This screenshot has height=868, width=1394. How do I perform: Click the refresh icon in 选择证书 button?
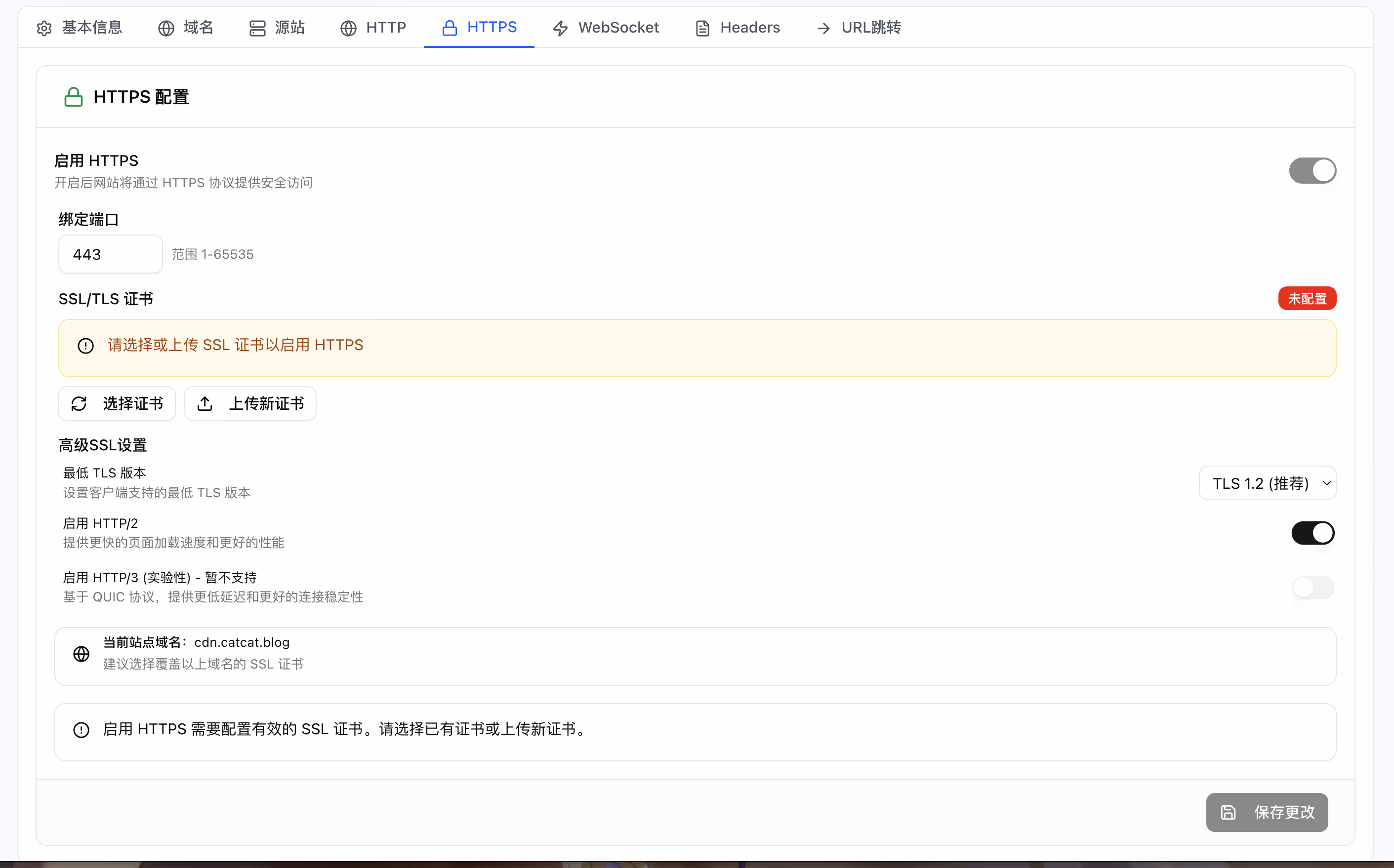pos(79,404)
